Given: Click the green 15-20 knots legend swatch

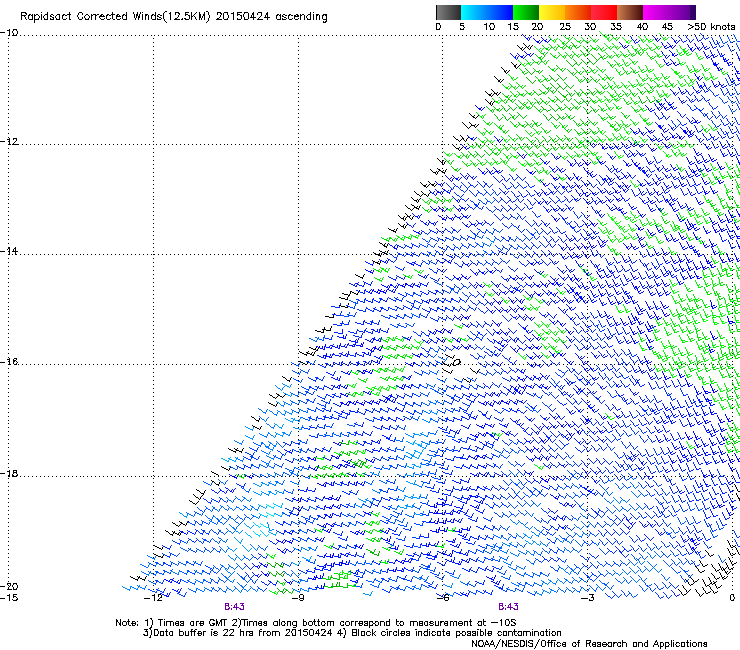Looking at the screenshot, I should tap(526, 12).
